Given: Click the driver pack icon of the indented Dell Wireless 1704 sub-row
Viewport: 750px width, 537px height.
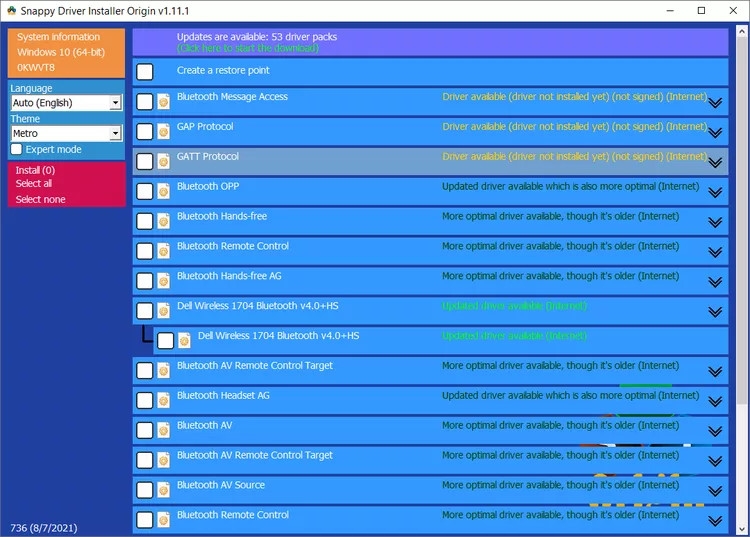Looking at the screenshot, I should (184, 340).
